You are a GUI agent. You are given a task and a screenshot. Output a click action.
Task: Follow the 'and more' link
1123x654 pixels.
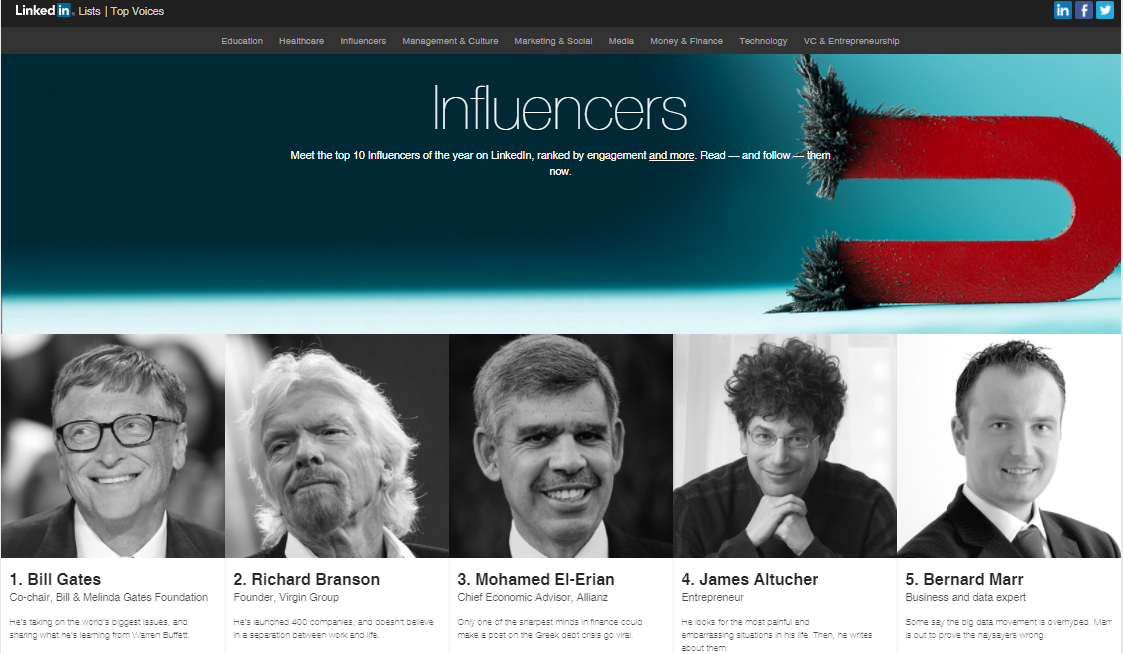[671, 155]
